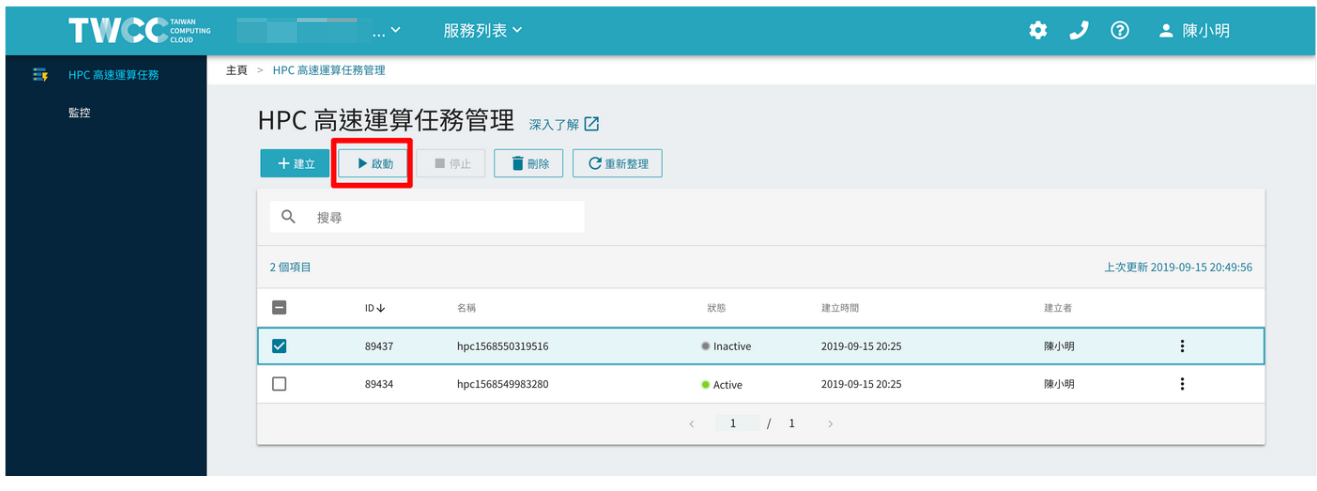Image resolution: width=1317 pixels, height=491 pixels.
Task: Click the HPC sidebar icon
Action: [40, 74]
